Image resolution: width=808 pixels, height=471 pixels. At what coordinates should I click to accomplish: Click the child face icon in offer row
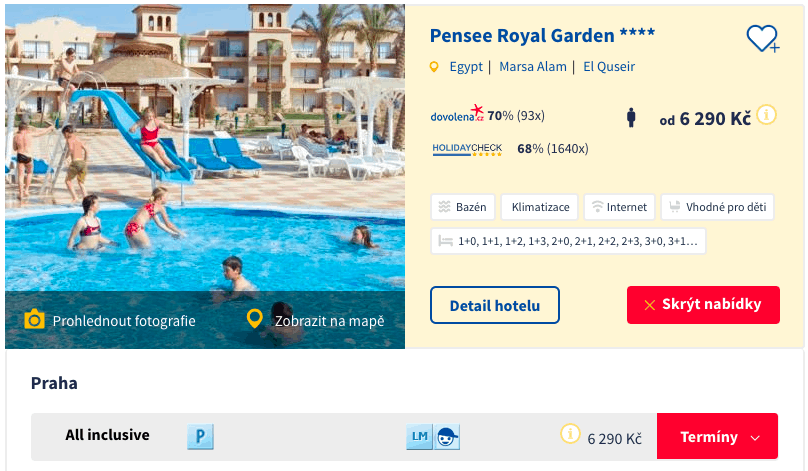447,436
